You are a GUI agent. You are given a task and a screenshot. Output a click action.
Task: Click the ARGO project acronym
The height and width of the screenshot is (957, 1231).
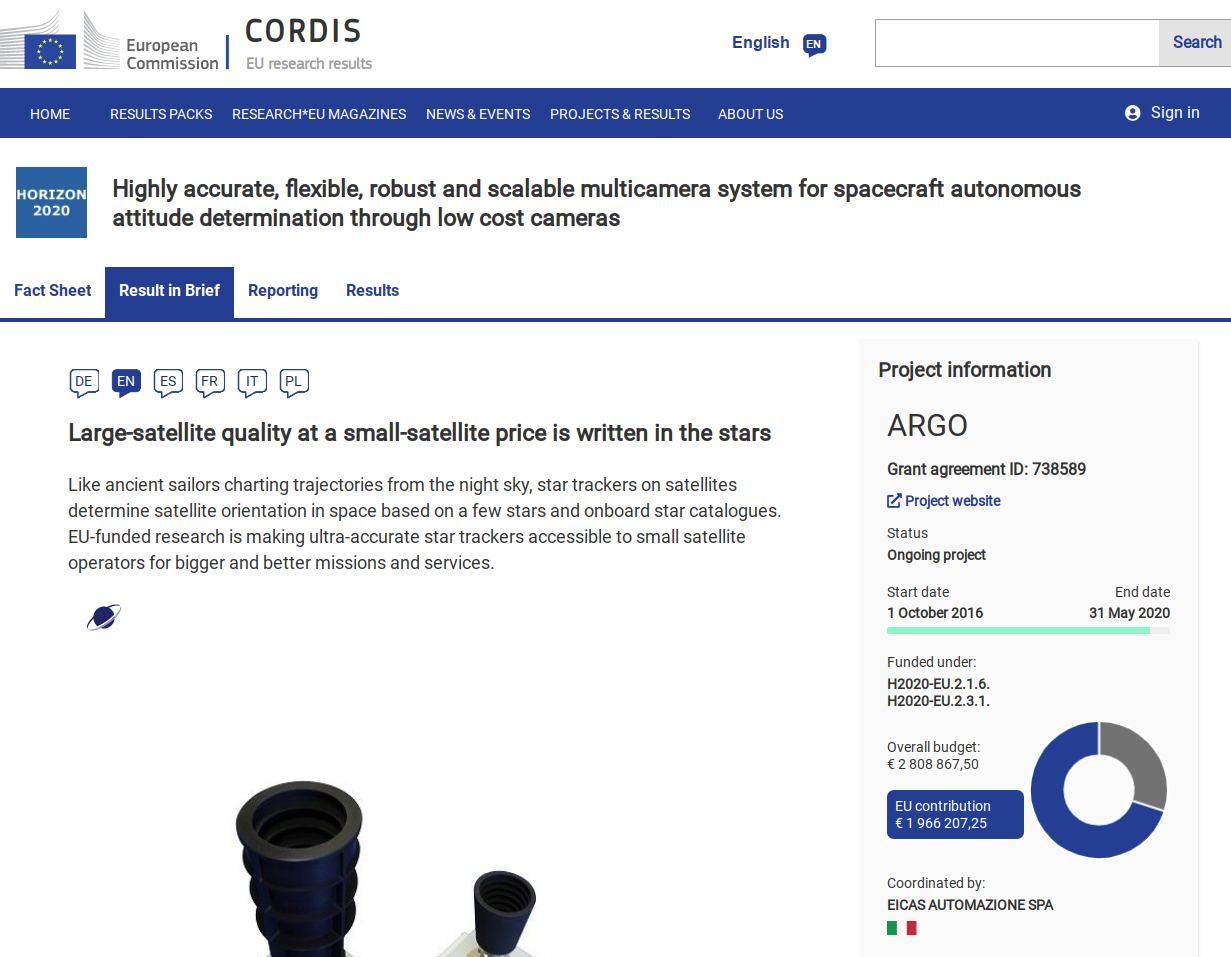[927, 426]
